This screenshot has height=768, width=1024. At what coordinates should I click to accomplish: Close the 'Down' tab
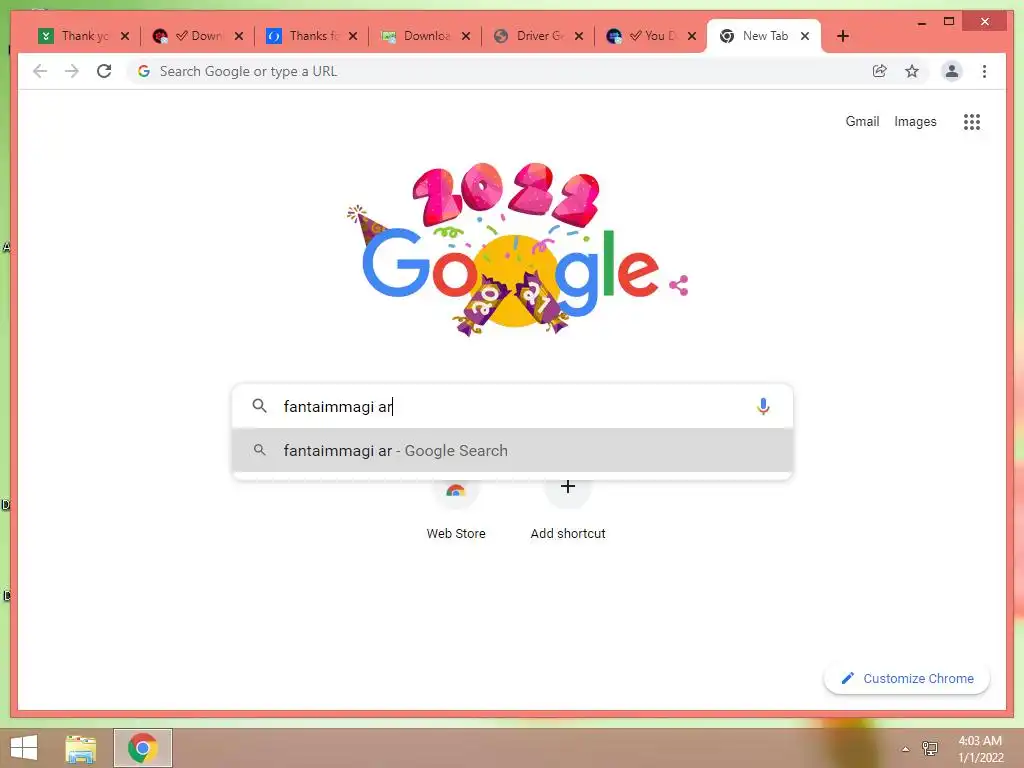(x=239, y=36)
